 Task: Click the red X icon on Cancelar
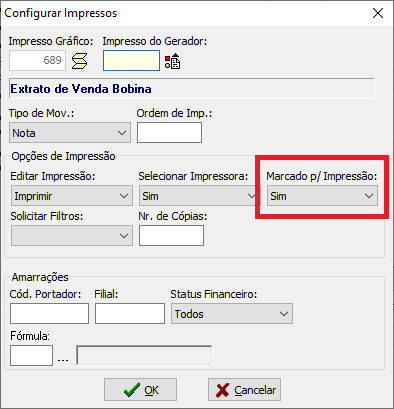(x=222, y=390)
